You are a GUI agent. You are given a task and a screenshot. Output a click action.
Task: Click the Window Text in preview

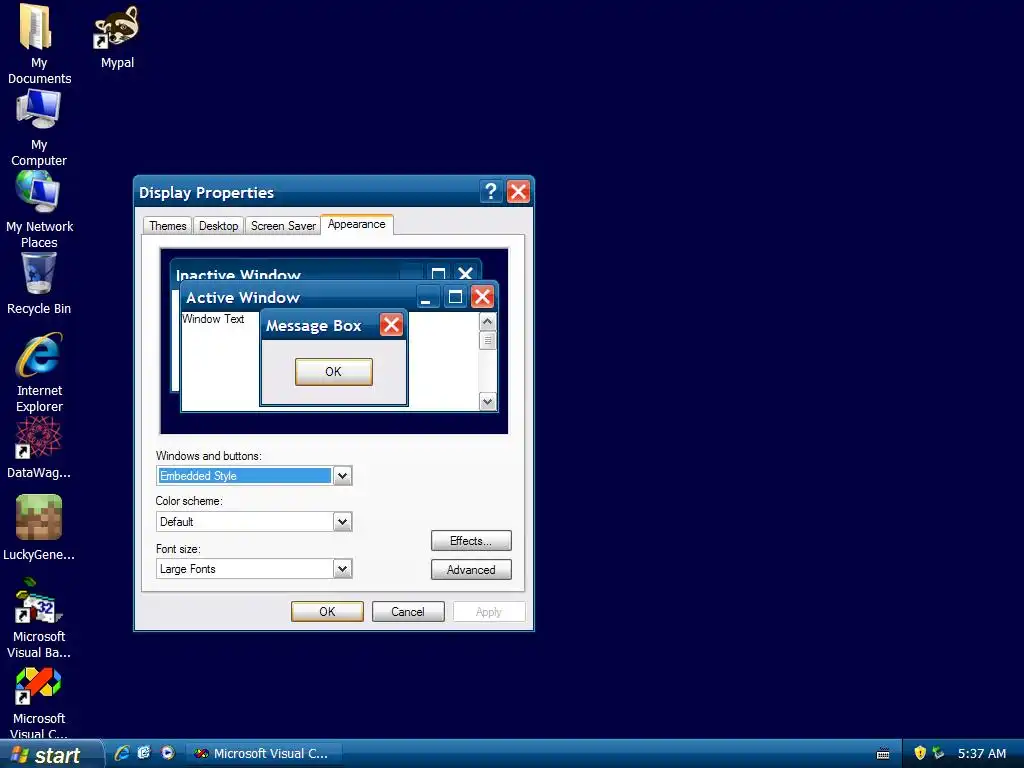tap(213, 319)
